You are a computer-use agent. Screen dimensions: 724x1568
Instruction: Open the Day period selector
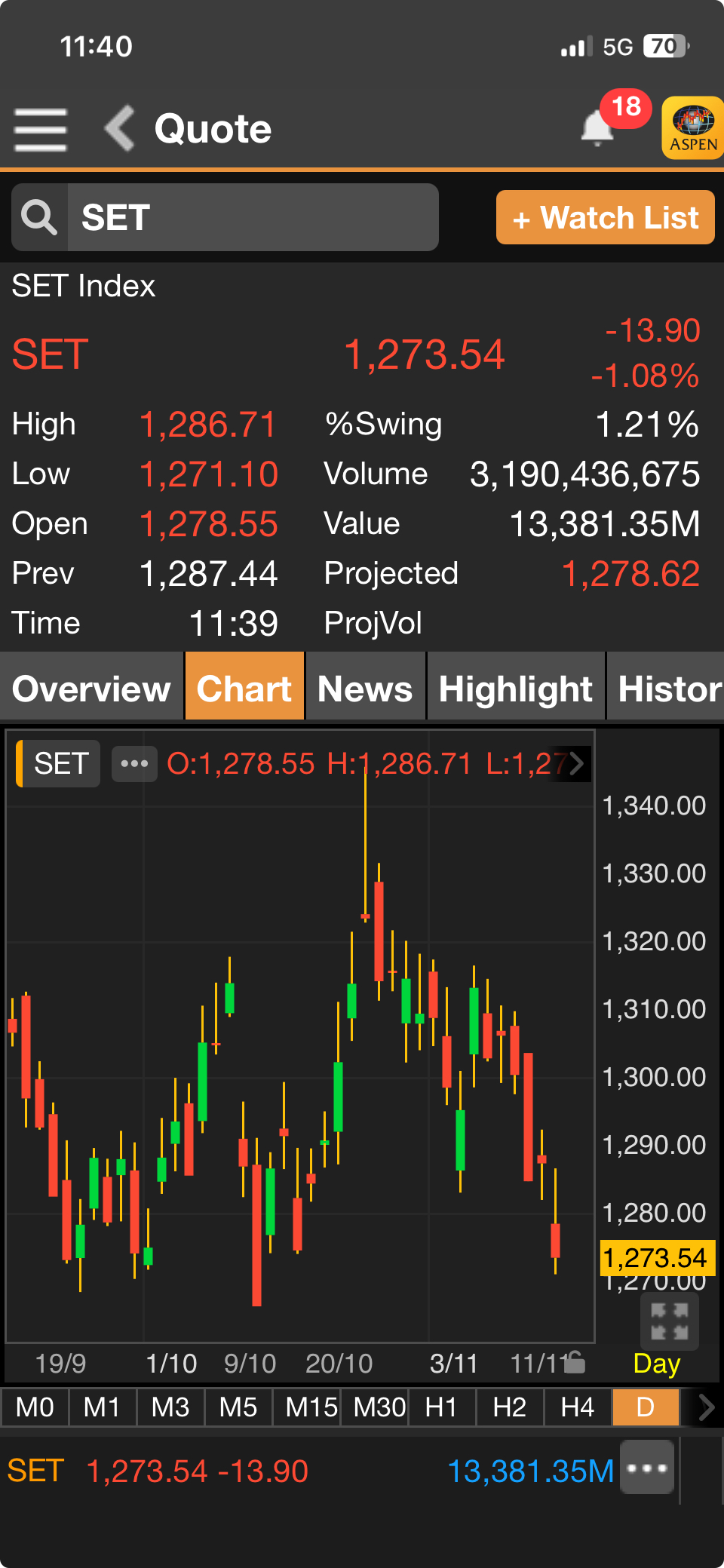pyautogui.click(x=656, y=1364)
